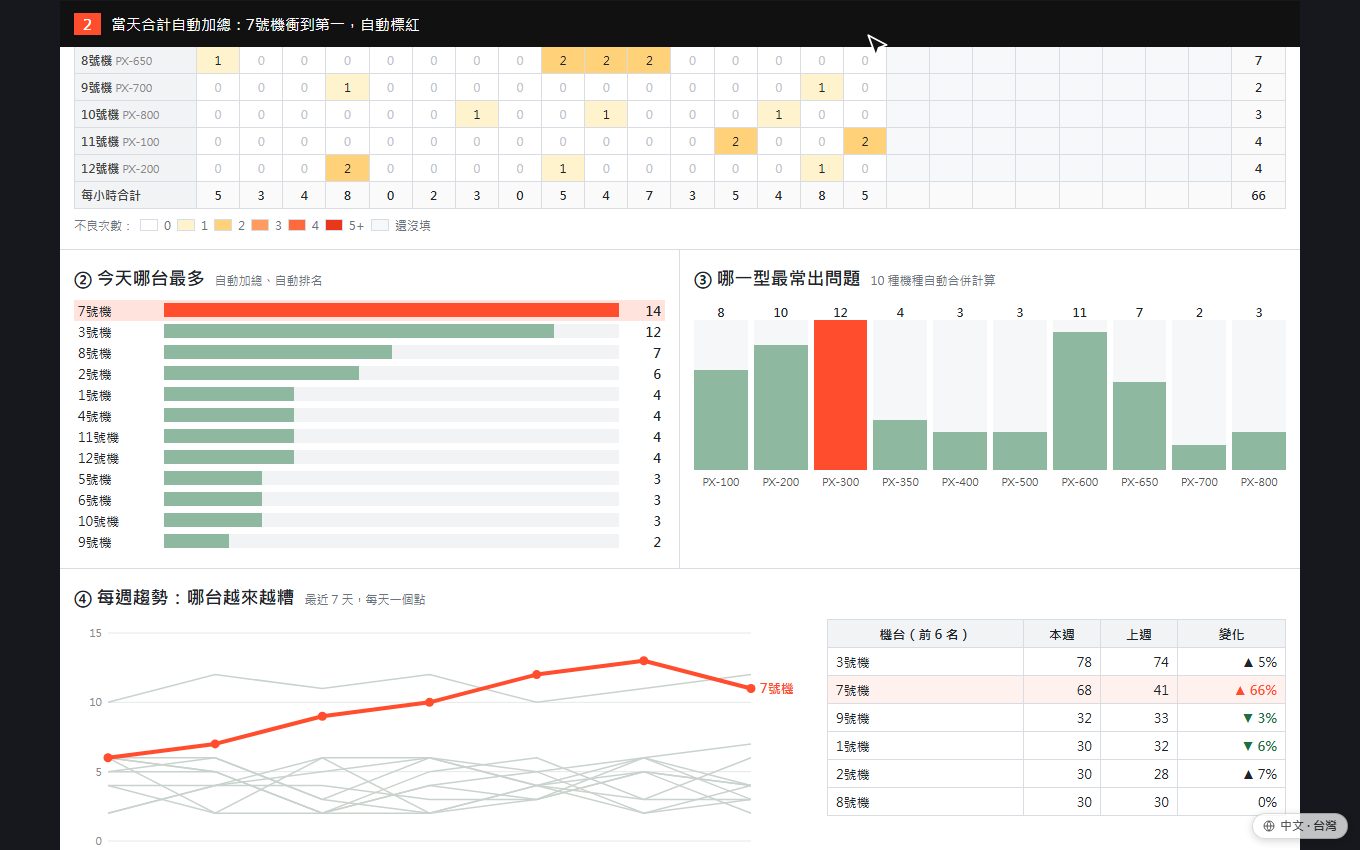Click the 12號機 PX-200 heatmap row label
This screenshot has height=850, width=1360.
tap(135, 169)
